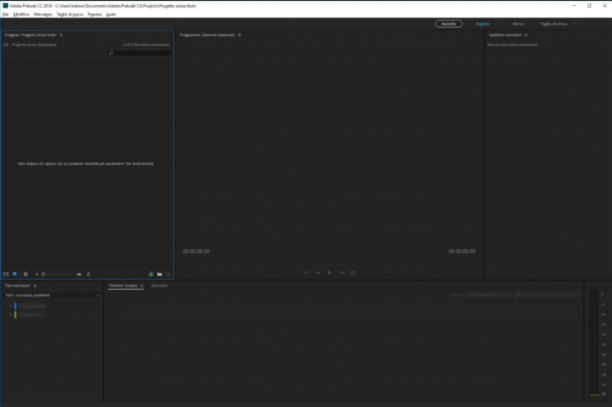Play the program monitor
This screenshot has height=407, width=612.
(330, 273)
